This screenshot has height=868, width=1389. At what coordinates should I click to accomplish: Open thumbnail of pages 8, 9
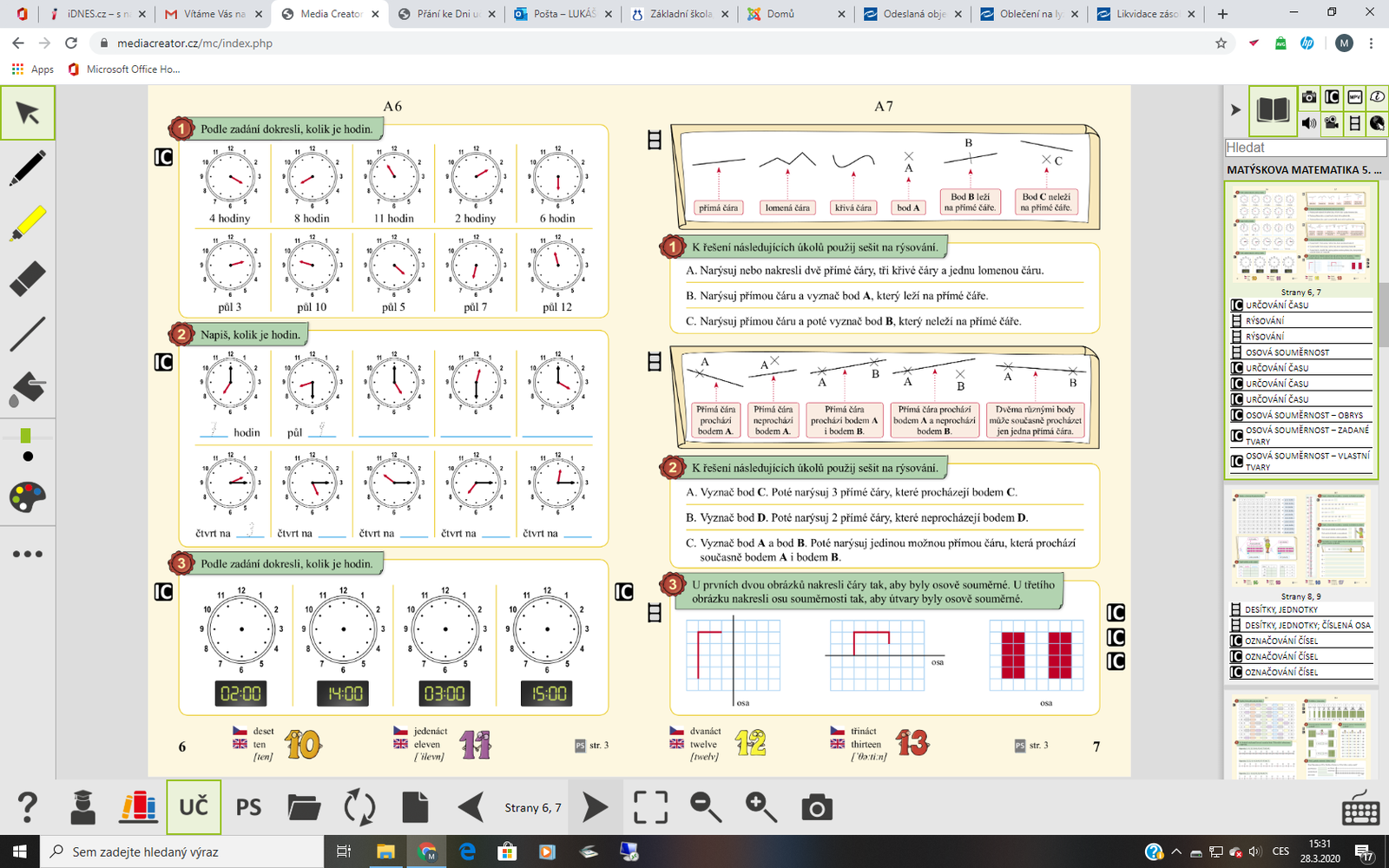point(1301,539)
